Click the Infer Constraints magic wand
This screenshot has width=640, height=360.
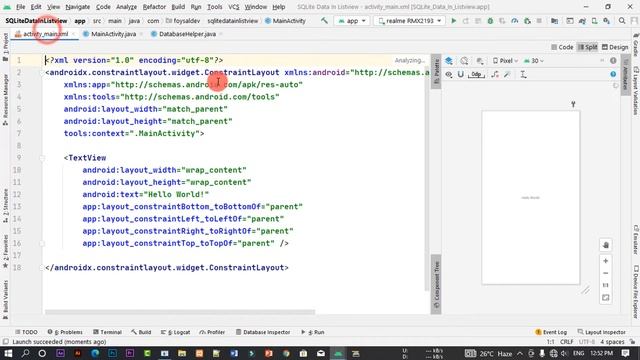click(x=507, y=74)
